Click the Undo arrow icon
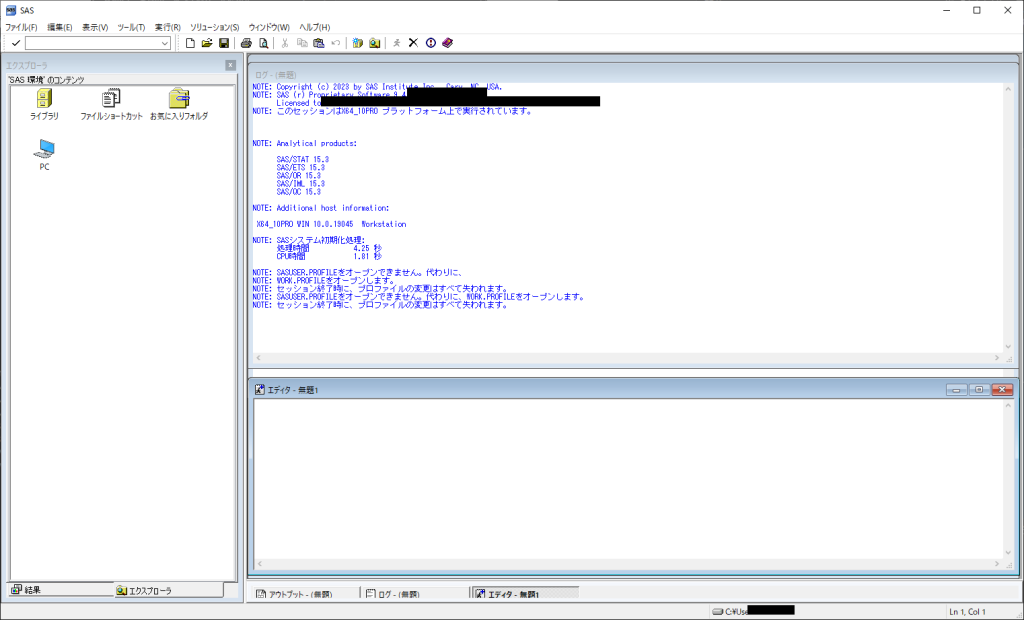The height and width of the screenshot is (620, 1024). click(336, 43)
